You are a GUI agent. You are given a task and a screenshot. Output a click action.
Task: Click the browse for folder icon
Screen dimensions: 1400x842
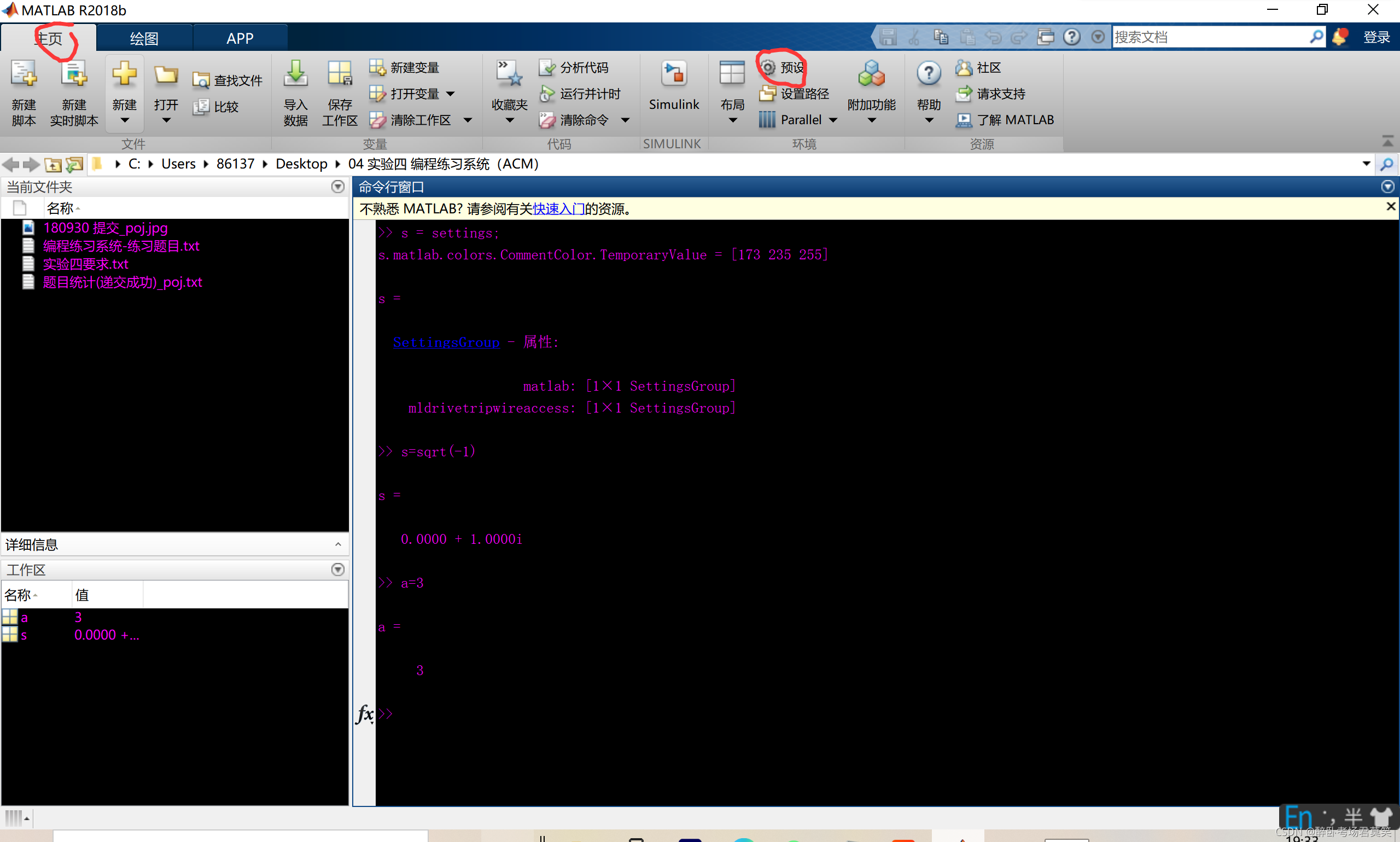pyautogui.click(x=74, y=165)
